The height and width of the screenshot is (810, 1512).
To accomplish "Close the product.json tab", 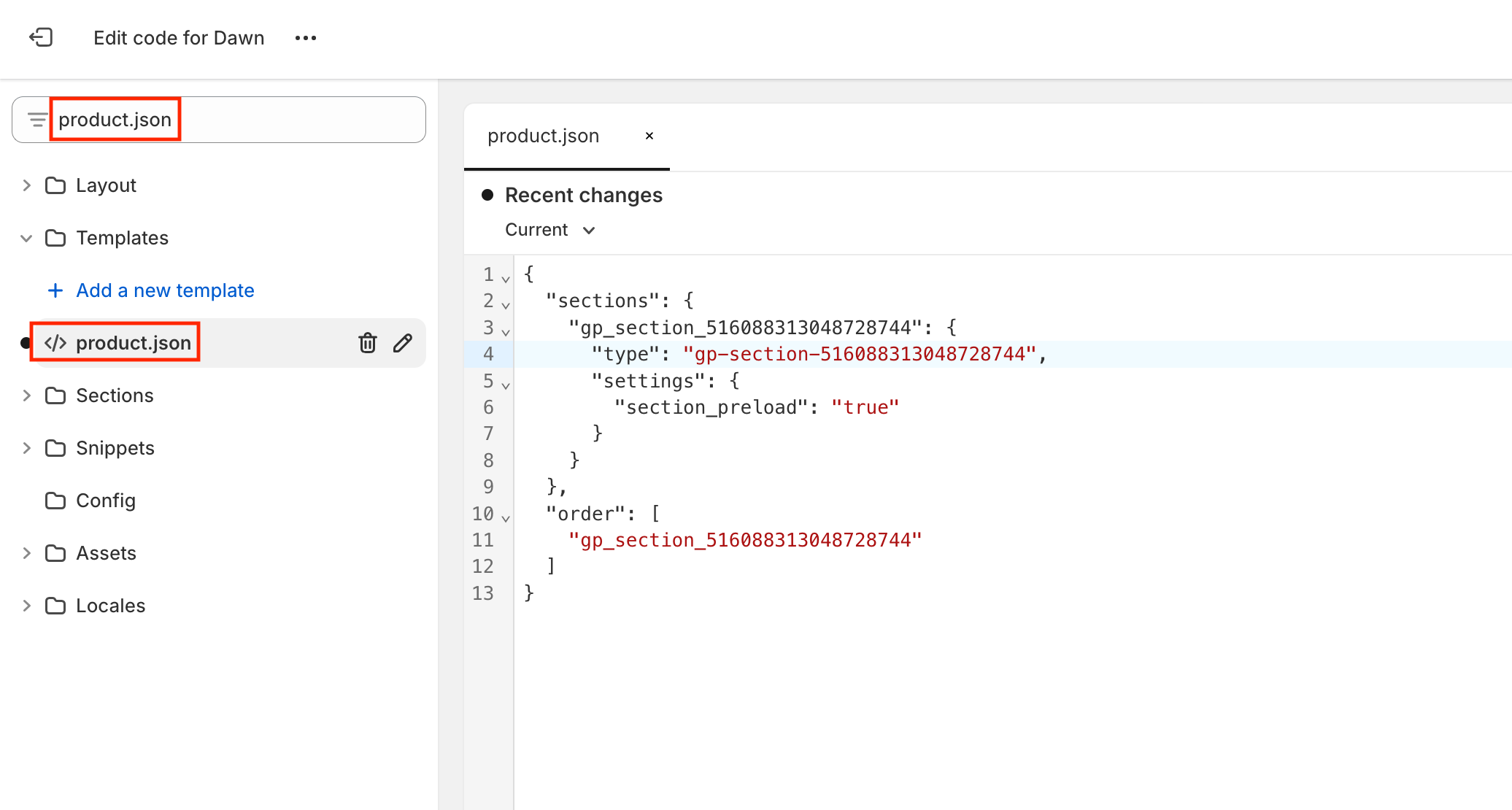I will coord(649,136).
